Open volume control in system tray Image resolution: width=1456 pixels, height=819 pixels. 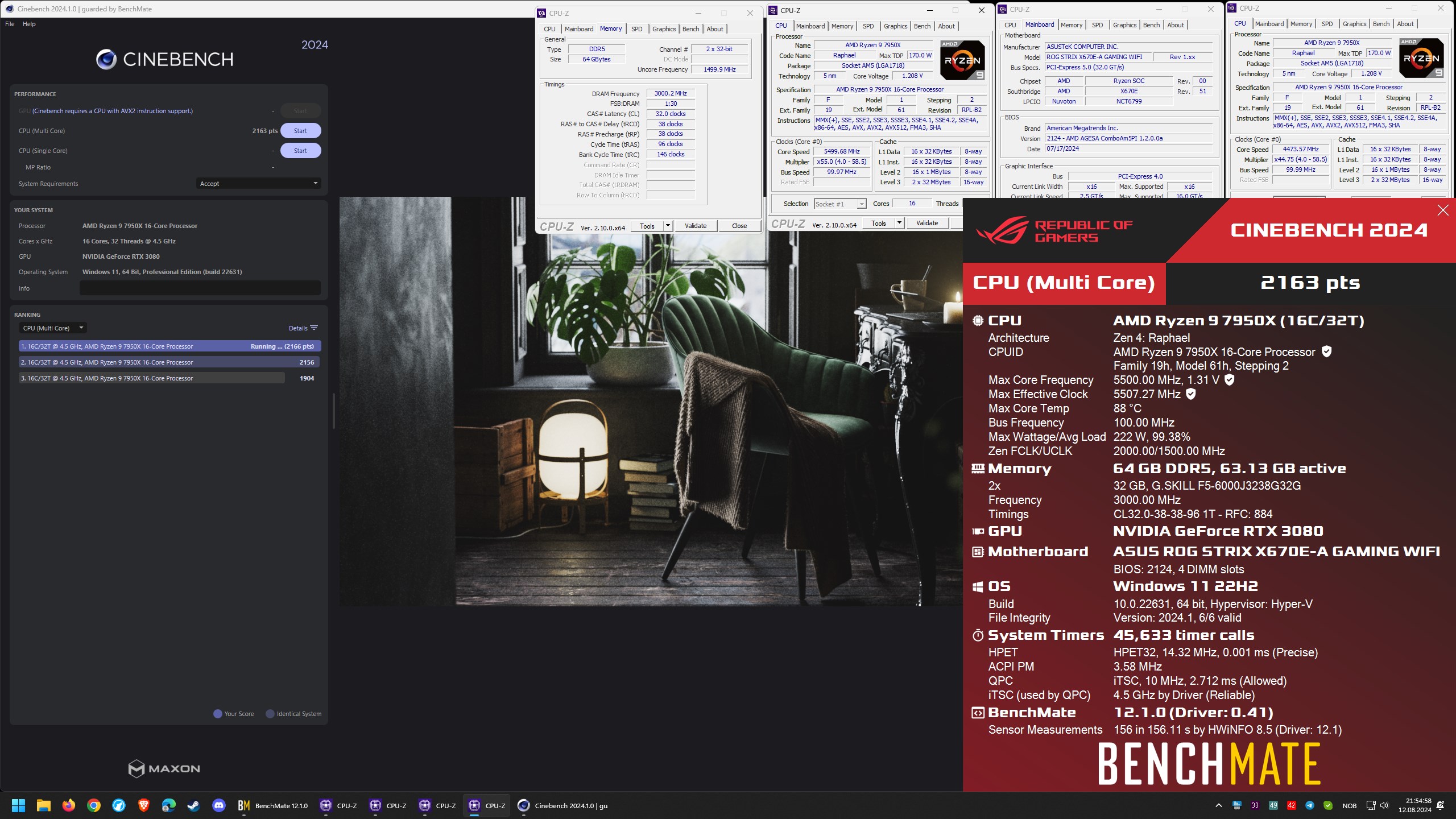tap(1384, 805)
